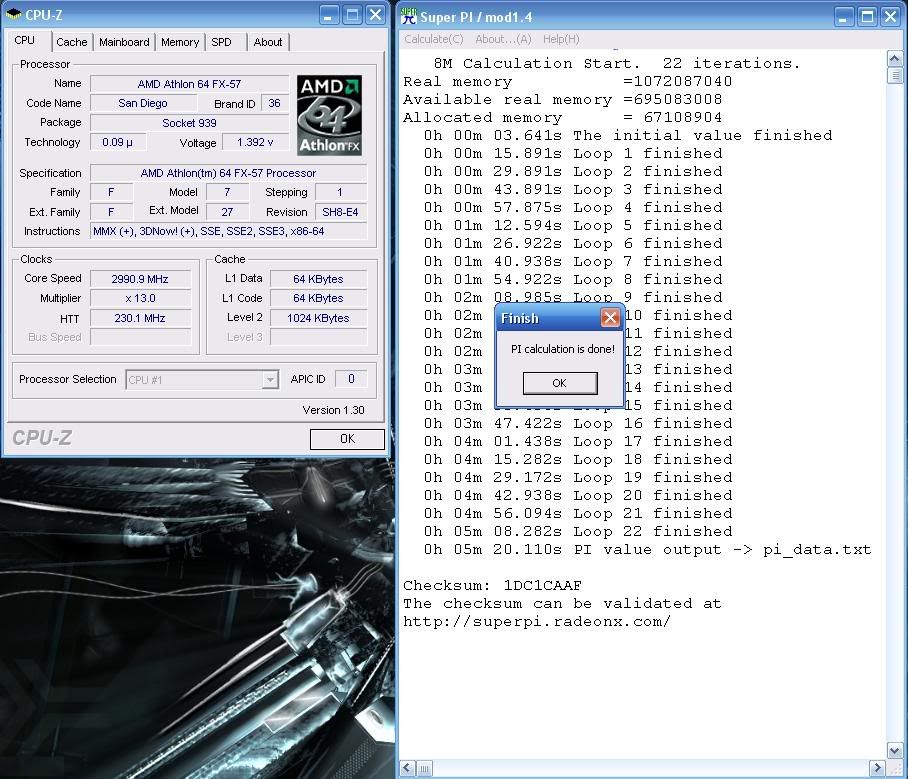Open the About...(A) menu in Super PI
The width and height of the screenshot is (908, 779).
503,39
